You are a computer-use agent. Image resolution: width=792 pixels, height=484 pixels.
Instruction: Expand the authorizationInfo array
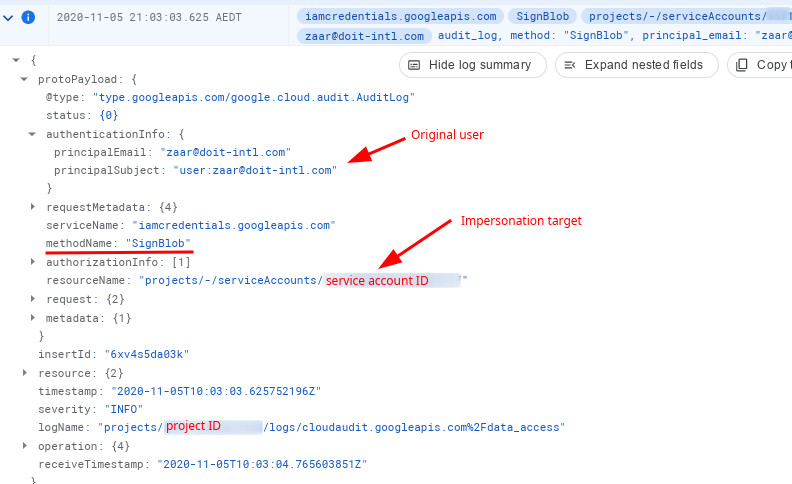tap(33, 262)
